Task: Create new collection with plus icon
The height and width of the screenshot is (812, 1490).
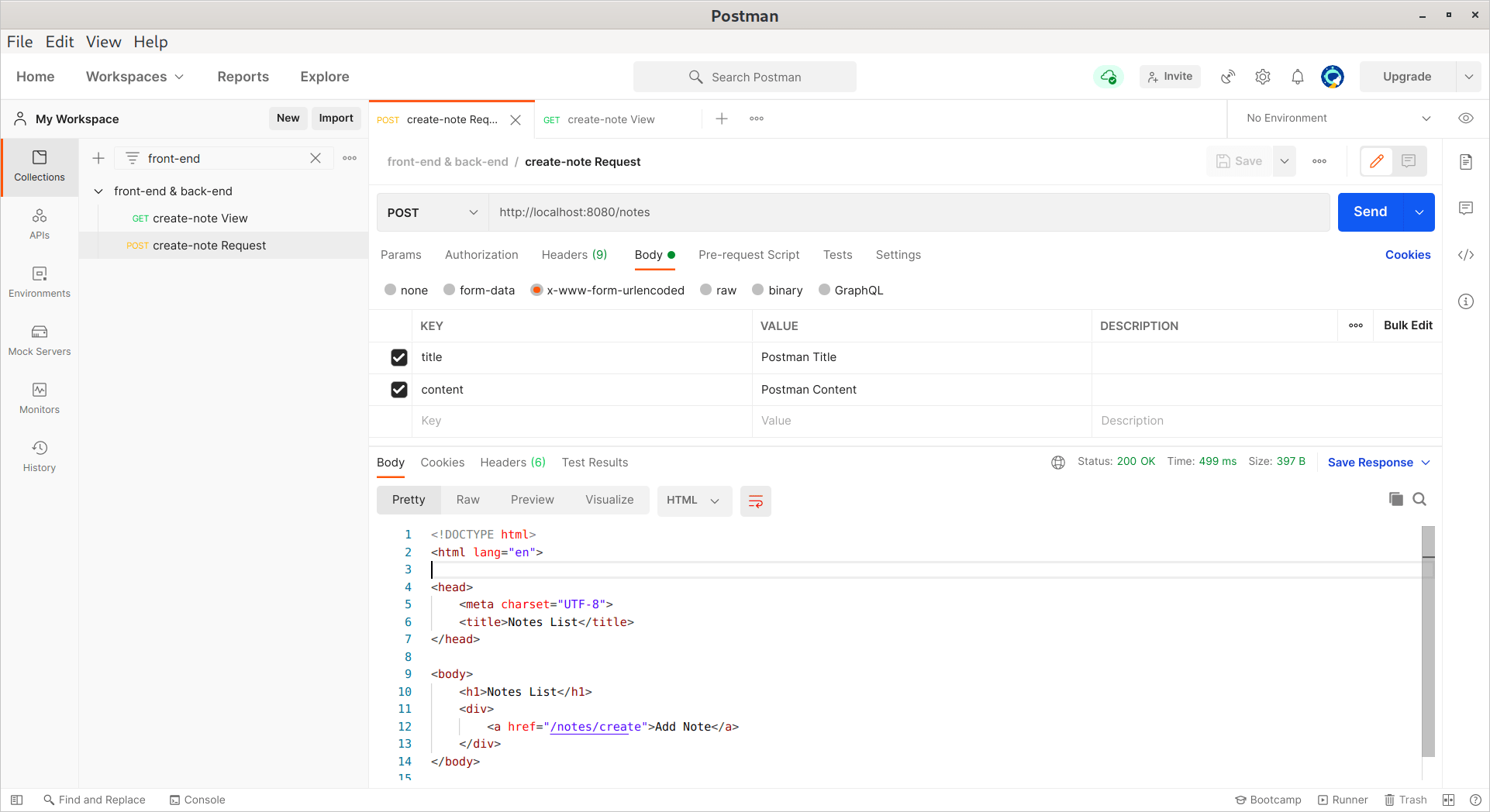Action: (x=98, y=158)
